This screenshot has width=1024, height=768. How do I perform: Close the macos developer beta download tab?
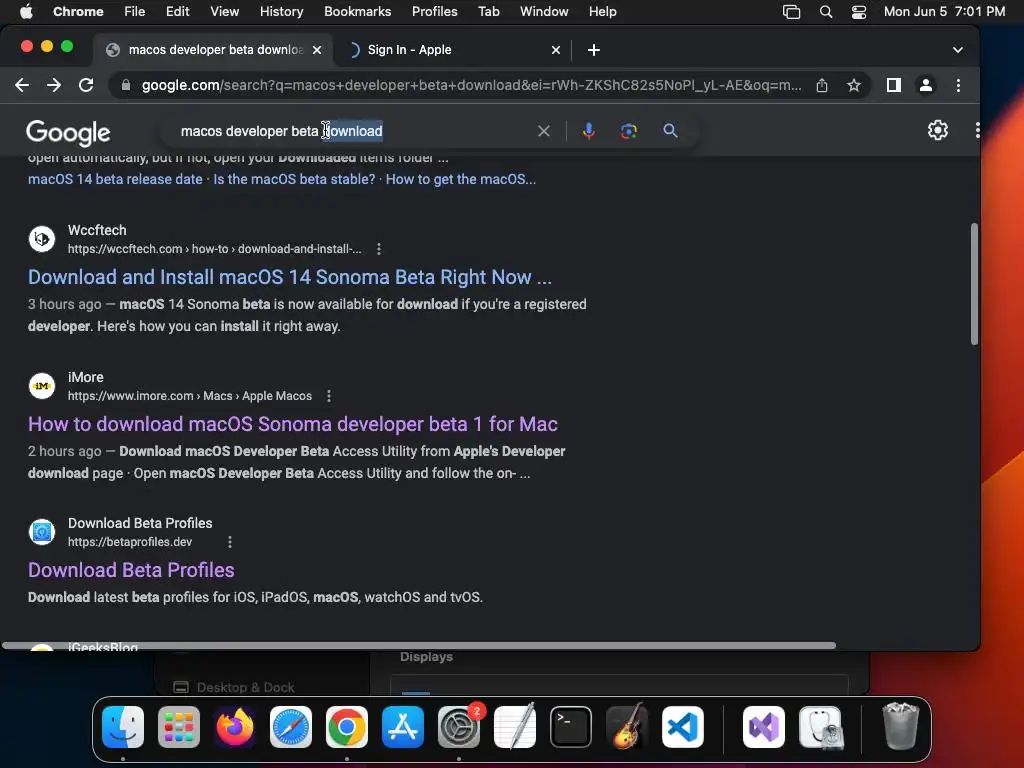pyautogui.click(x=317, y=50)
